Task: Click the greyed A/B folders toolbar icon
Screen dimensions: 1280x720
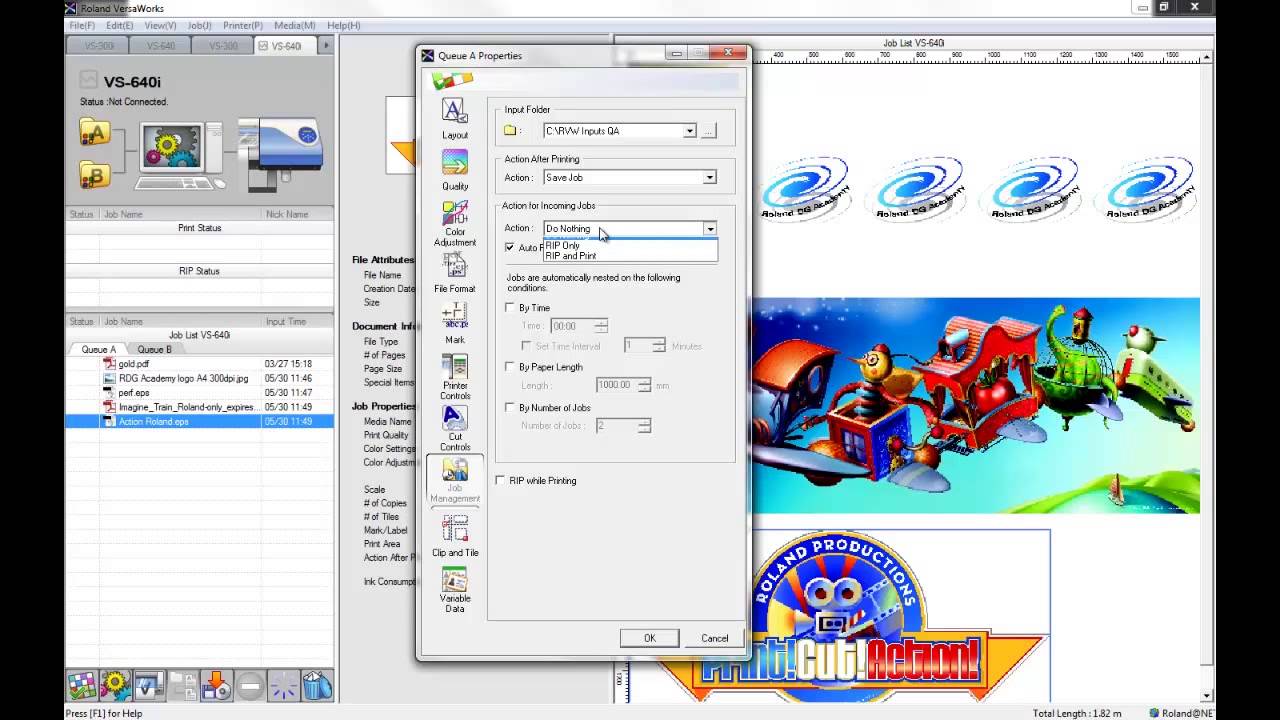Action: click(183, 685)
